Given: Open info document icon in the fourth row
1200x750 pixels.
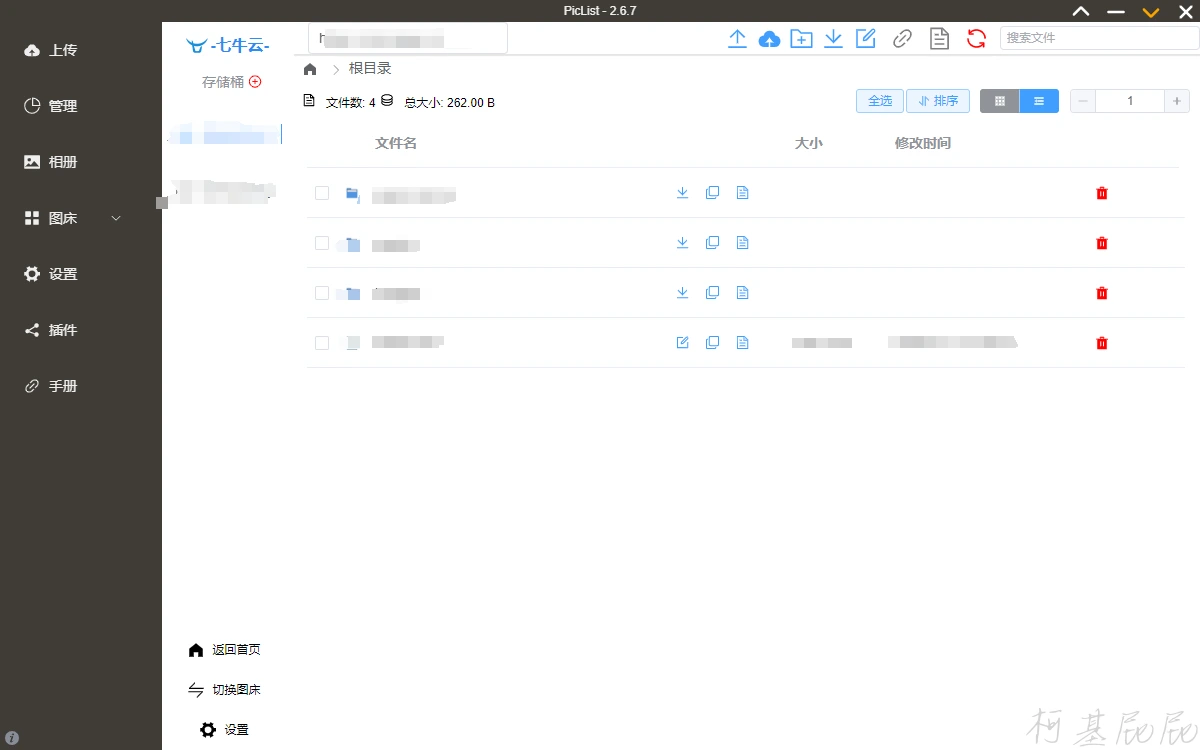Looking at the screenshot, I should tap(742, 343).
